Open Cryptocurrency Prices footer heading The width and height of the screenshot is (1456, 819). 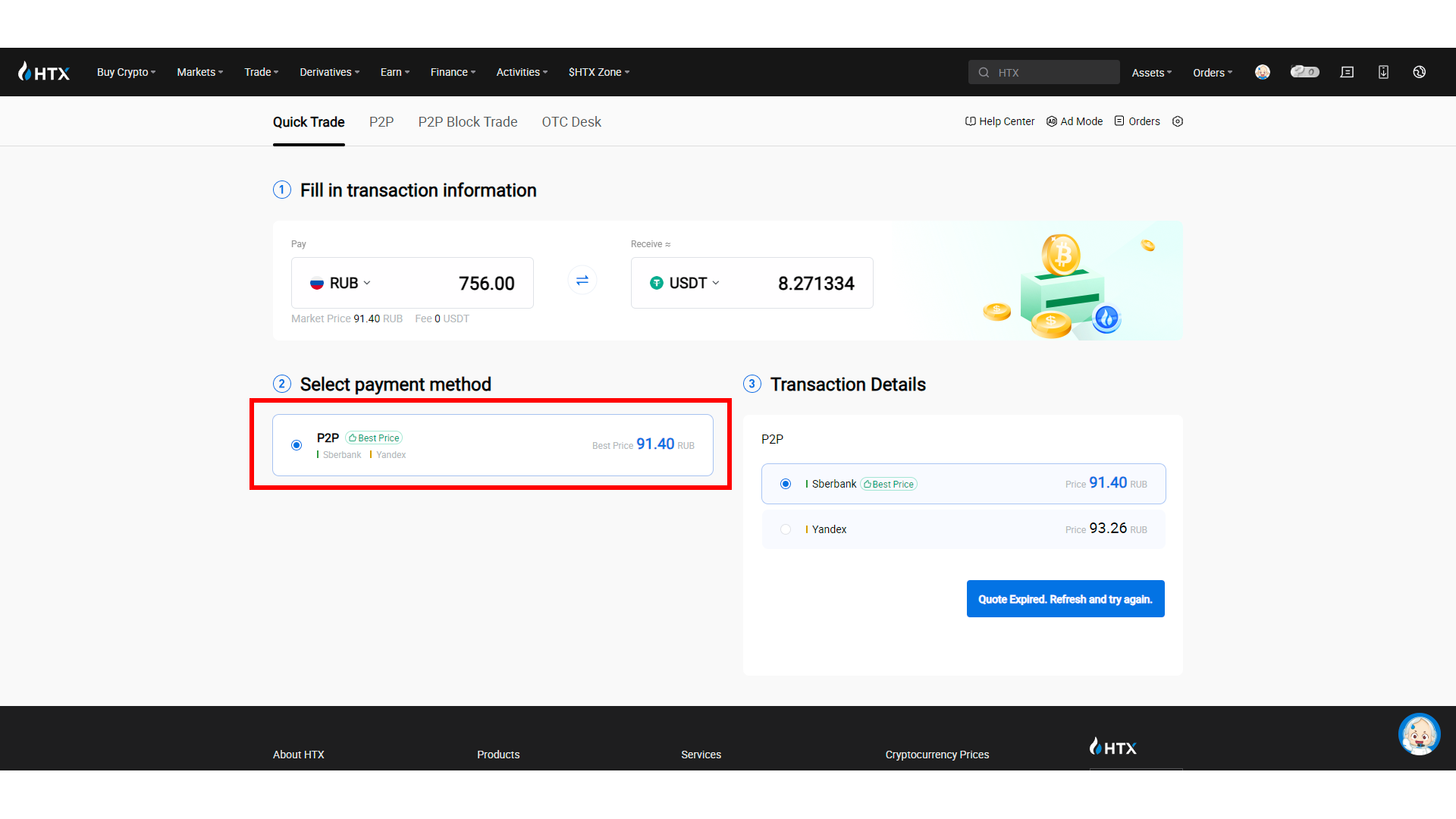[937, 755]
